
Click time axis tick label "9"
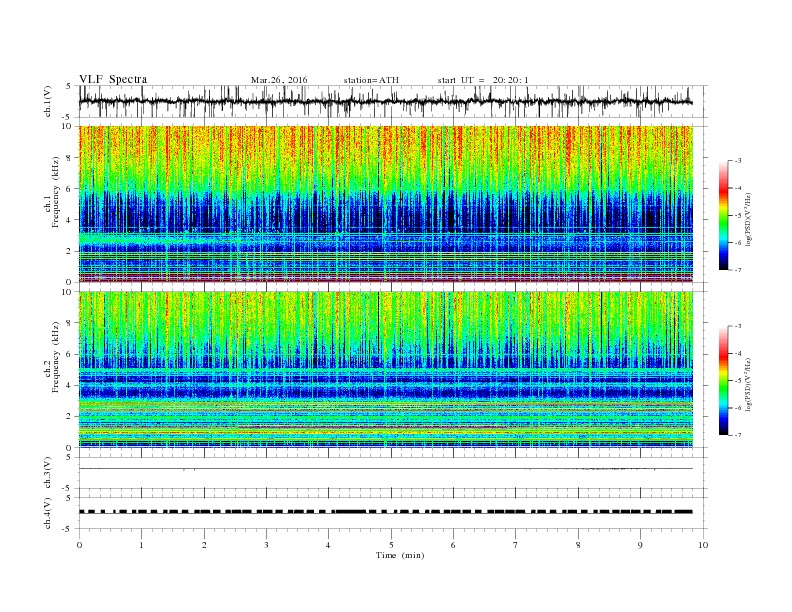pos(640,545)
